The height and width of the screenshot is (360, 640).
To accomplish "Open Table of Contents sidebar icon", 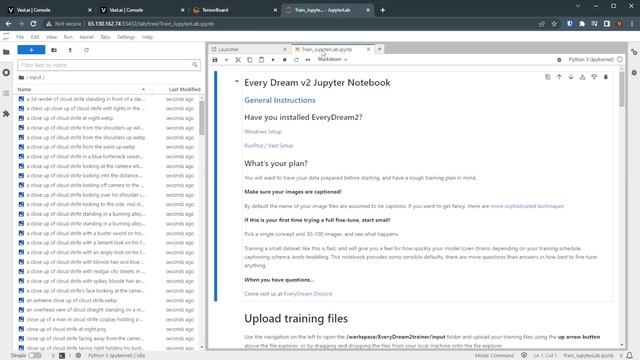I will [6, 93].
